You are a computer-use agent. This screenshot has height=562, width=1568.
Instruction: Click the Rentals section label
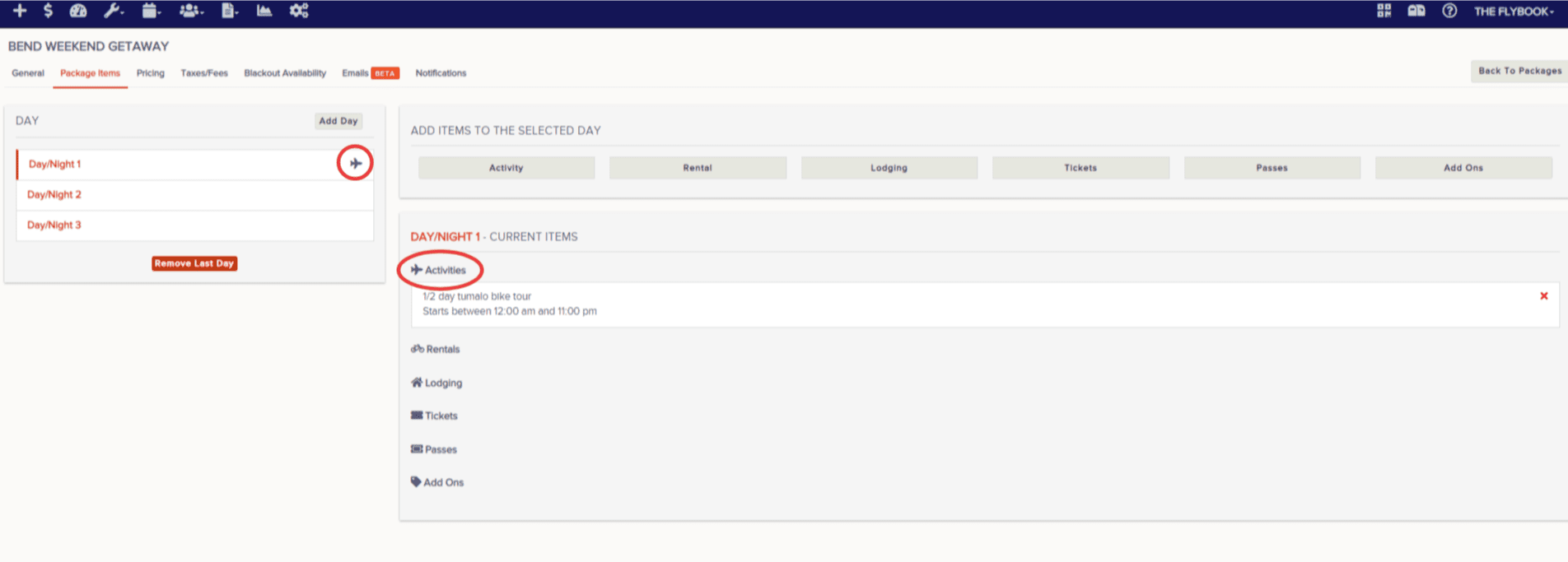click(x=443, y=350)
